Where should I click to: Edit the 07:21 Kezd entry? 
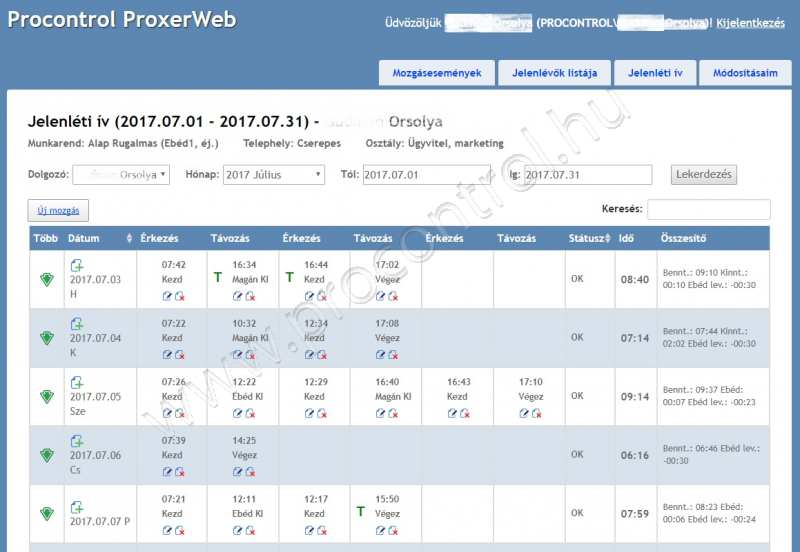(x=167, y=531)
